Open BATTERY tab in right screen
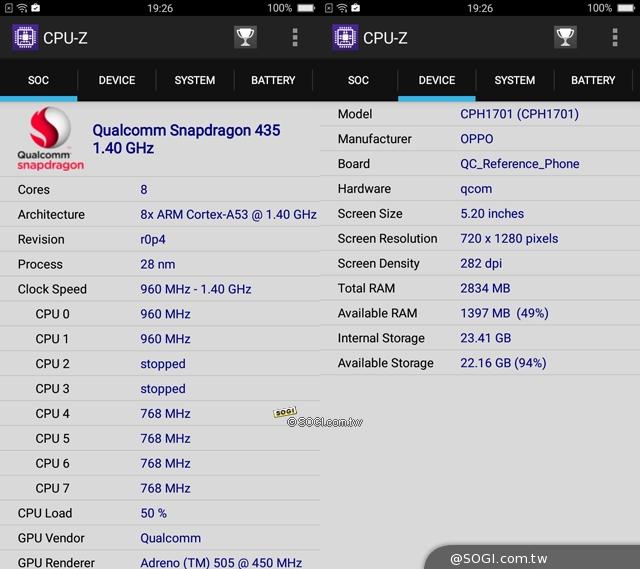The width and height of the screenshot is (640, 569). coord(593,80)
